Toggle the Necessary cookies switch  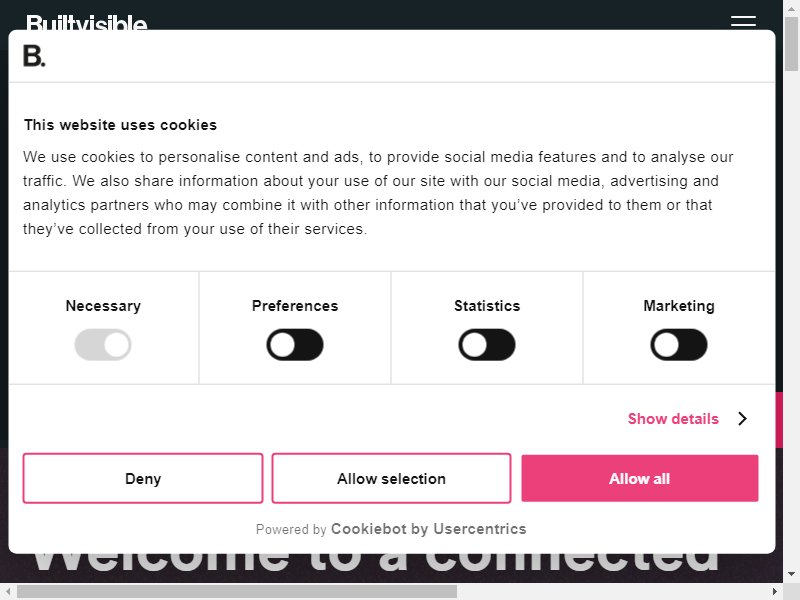(103, 345)
